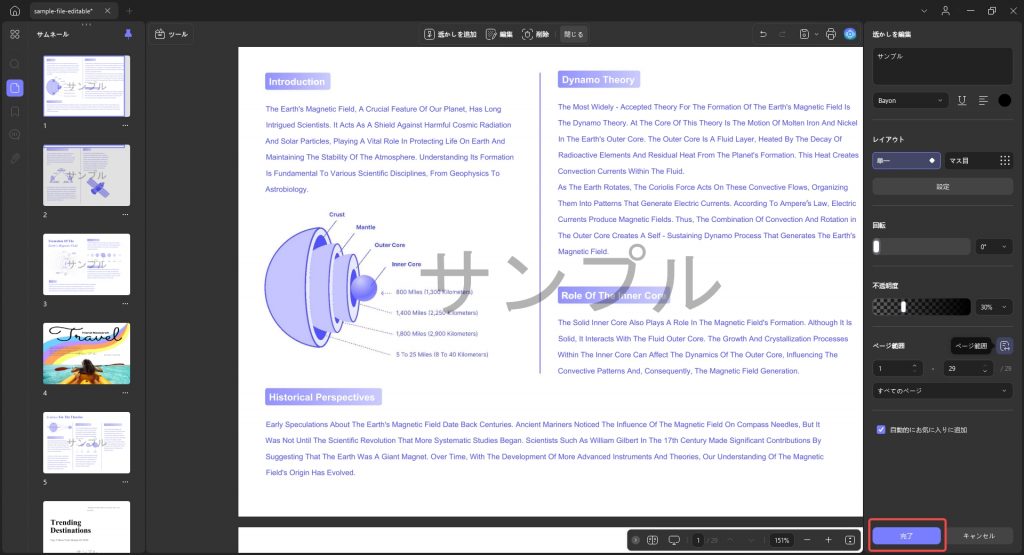Toggle underline for watermark text

coord(962,101)
